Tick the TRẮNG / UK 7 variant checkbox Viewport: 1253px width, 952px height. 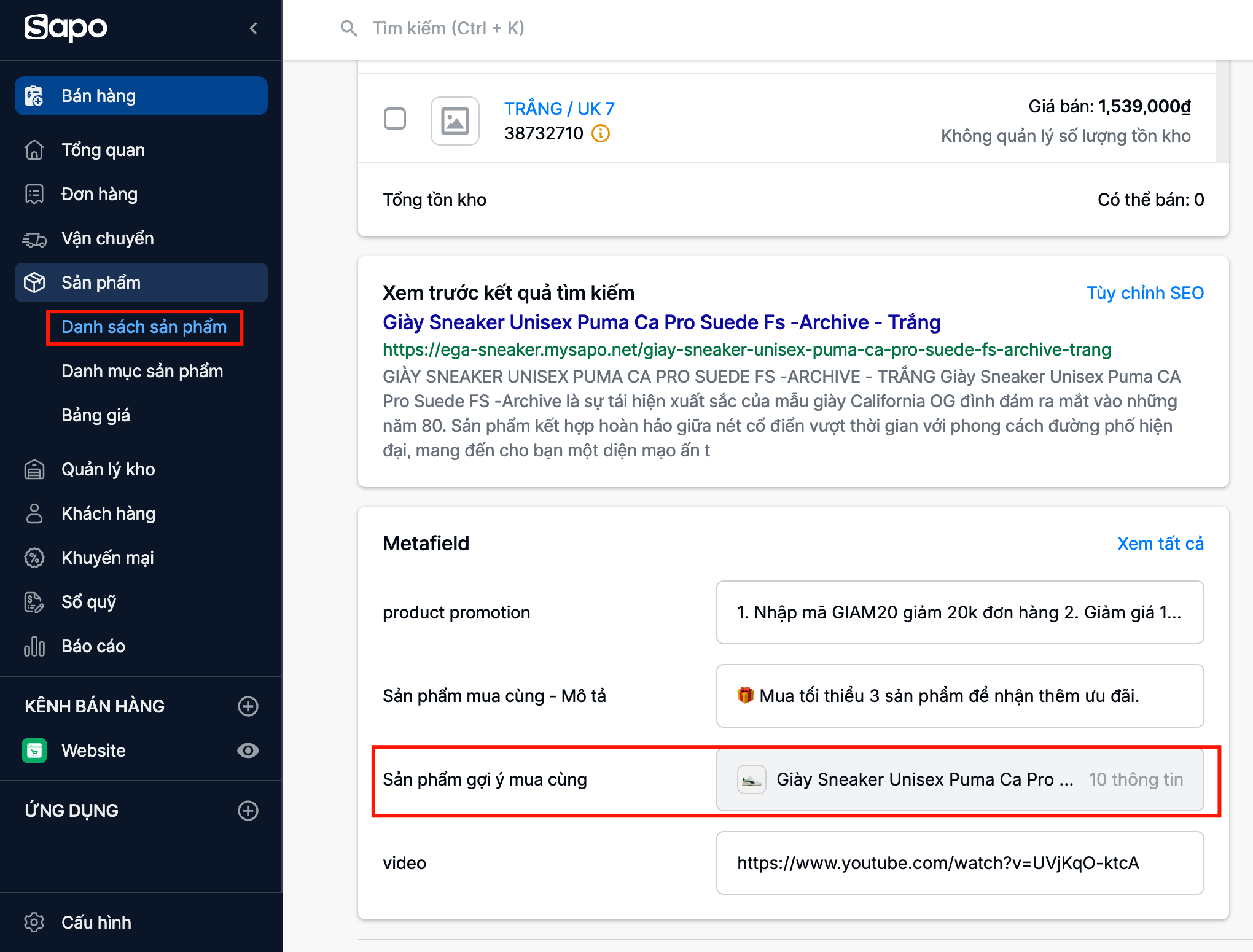pos(395,119)
